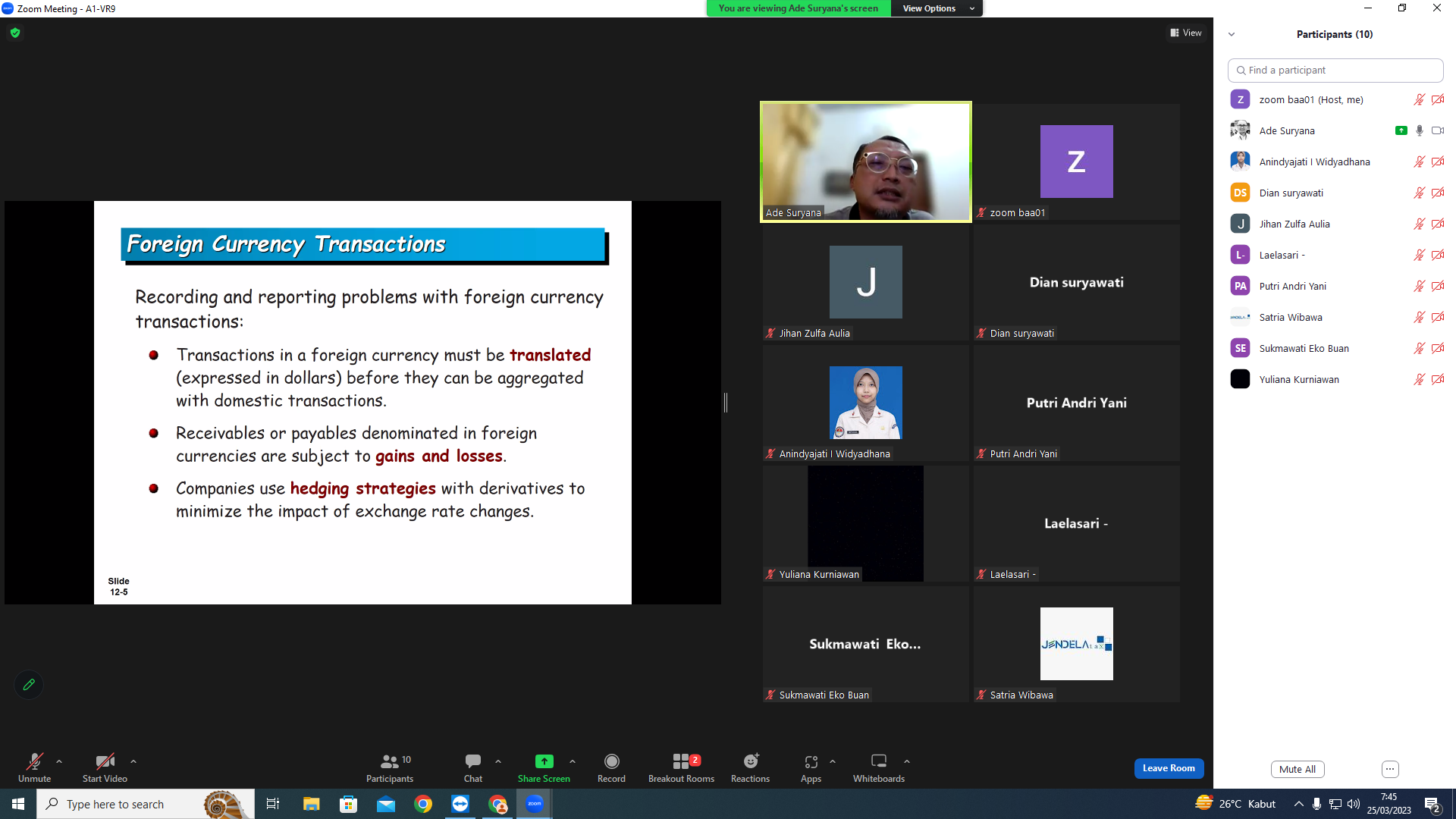Viewport: 1456px width, 819px height.
Task: Collapse the Participants panel chevron
Action: click(1232, 34)
